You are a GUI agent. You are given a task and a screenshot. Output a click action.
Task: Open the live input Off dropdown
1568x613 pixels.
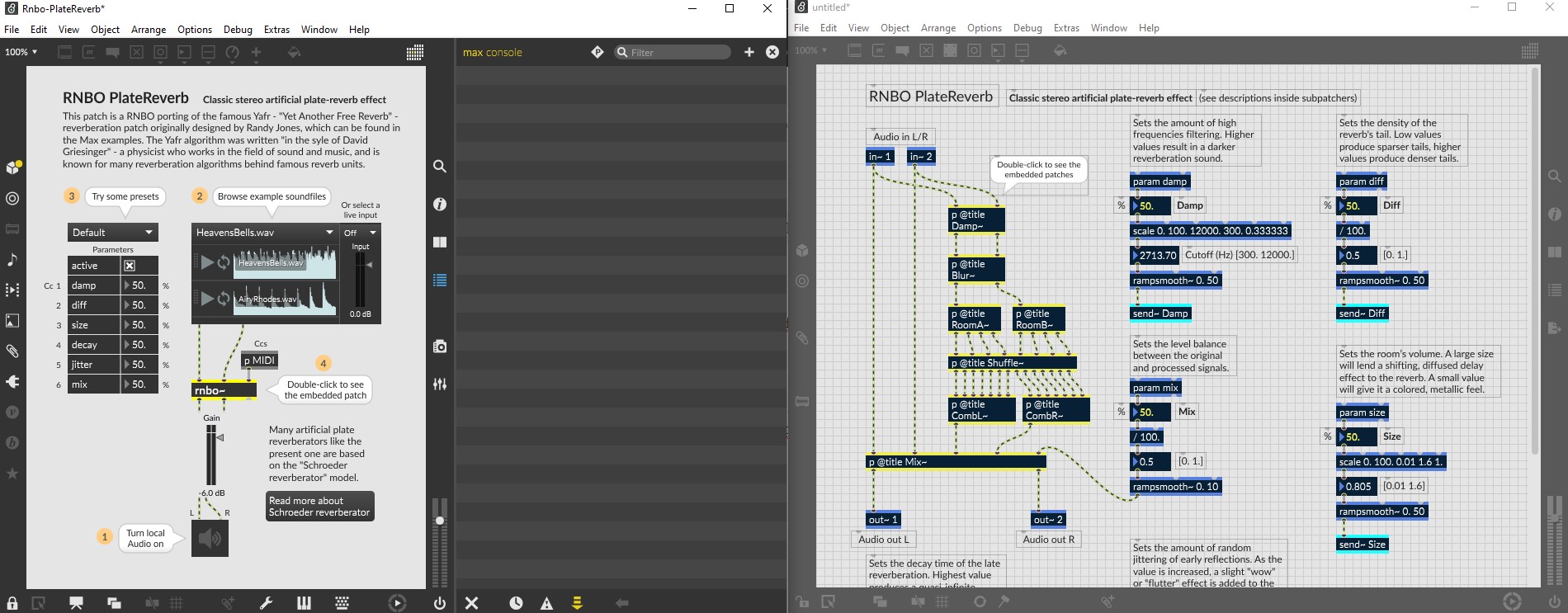tap(360, 233)
